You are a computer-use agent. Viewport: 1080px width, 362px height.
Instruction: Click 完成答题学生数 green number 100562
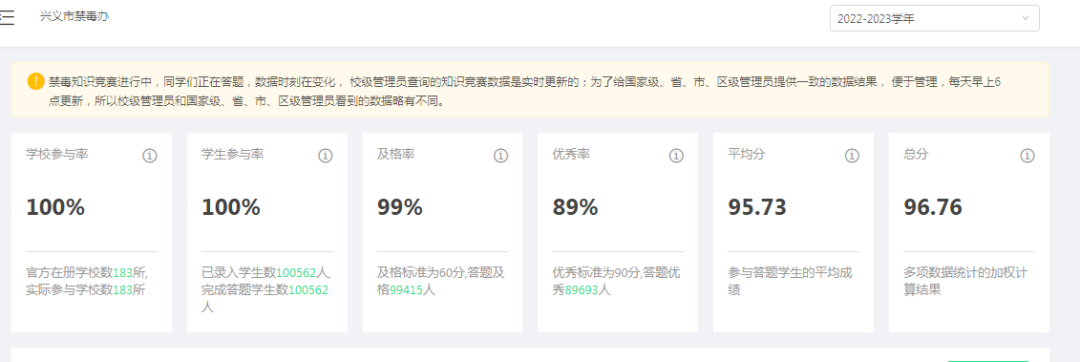[x=308, y=290]
